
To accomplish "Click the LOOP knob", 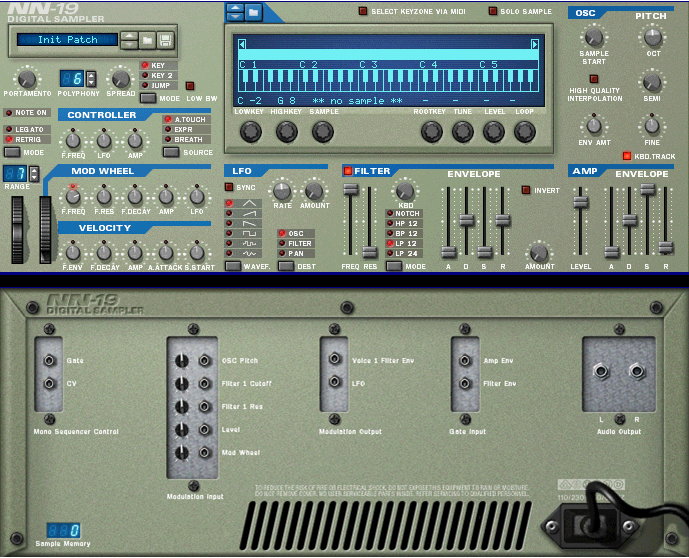I will 525,132.
